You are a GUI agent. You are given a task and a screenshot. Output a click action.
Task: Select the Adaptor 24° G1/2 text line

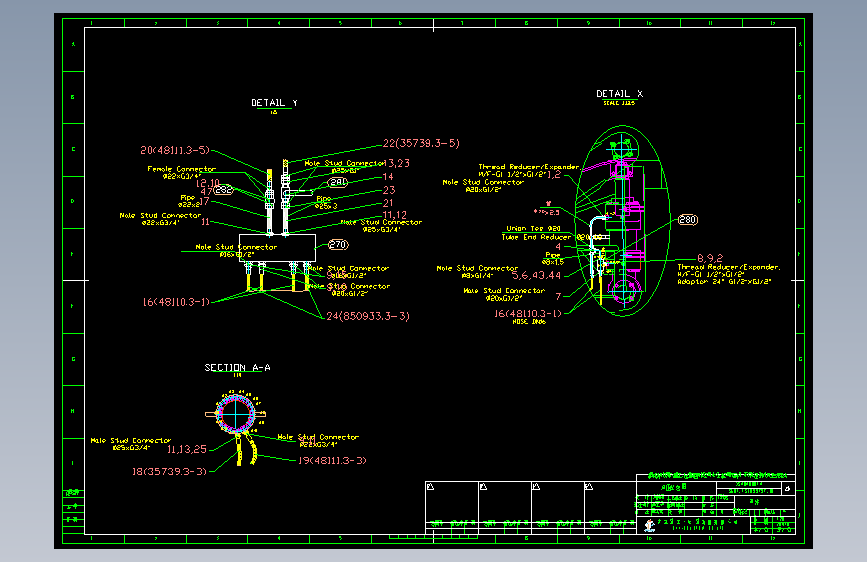(x=724, y=282)
